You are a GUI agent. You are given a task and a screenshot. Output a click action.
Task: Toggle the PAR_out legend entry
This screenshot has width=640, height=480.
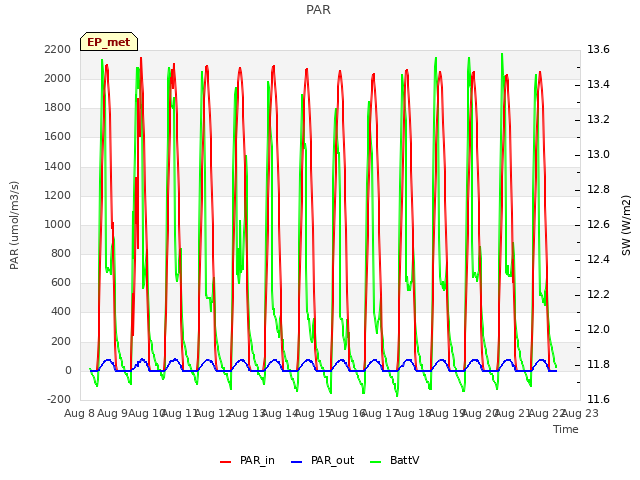tap(322, 460)
